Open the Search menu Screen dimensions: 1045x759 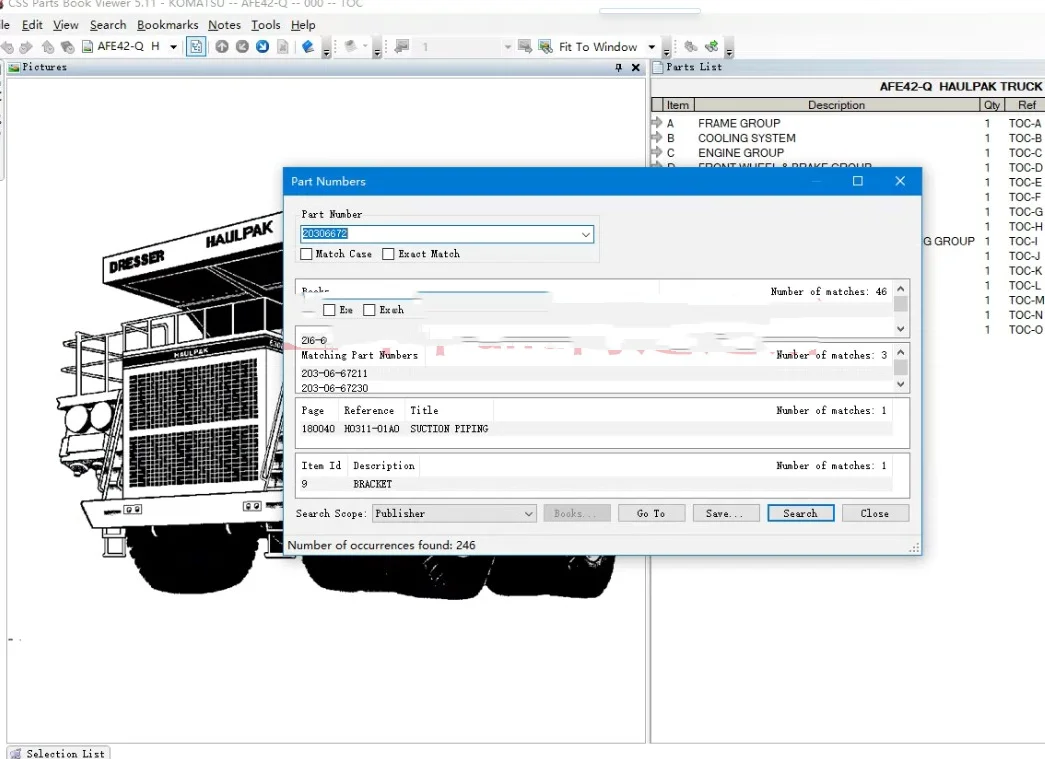(x=108, y=25)
